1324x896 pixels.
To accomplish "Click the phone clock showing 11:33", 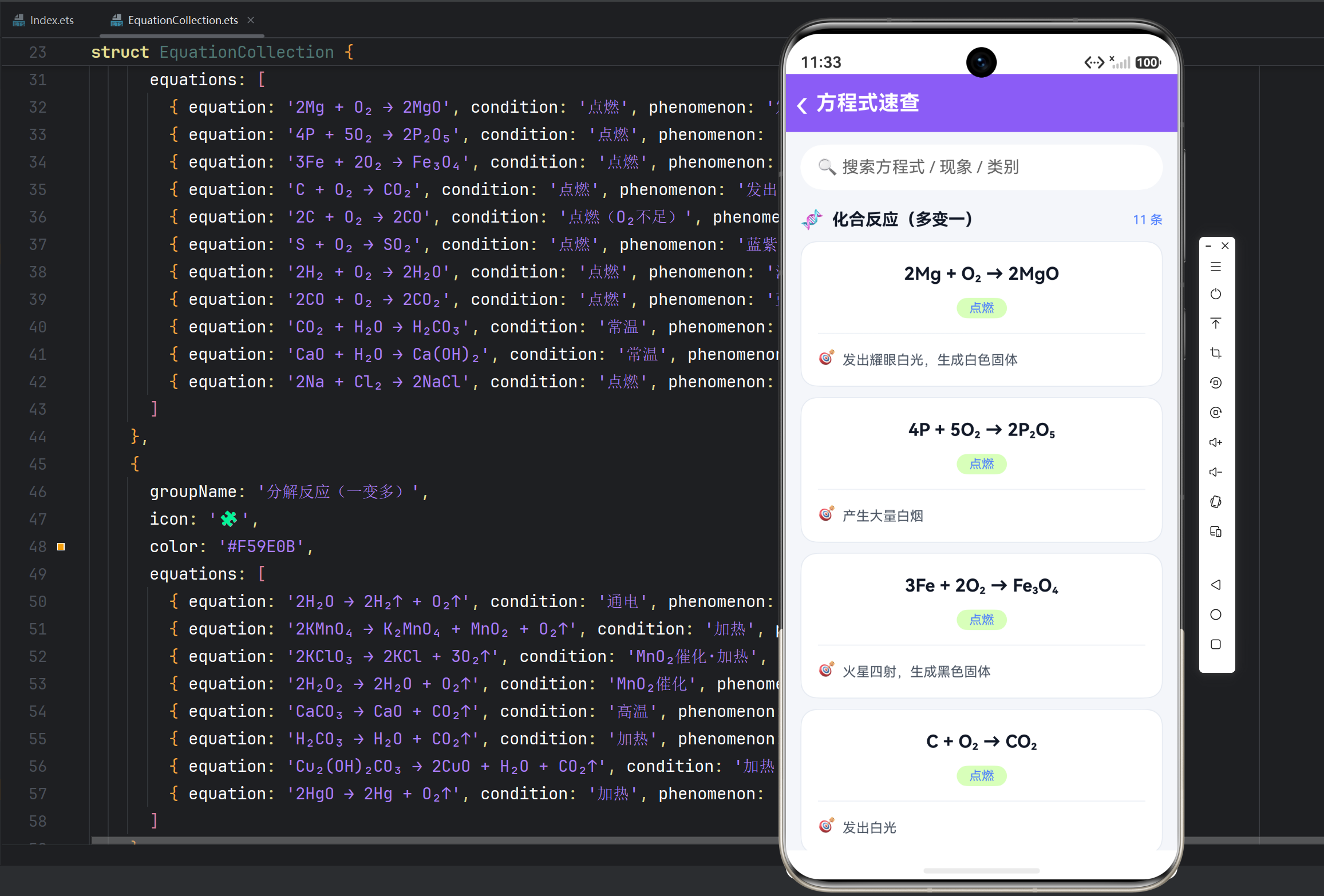I will (x=821, y=62).
